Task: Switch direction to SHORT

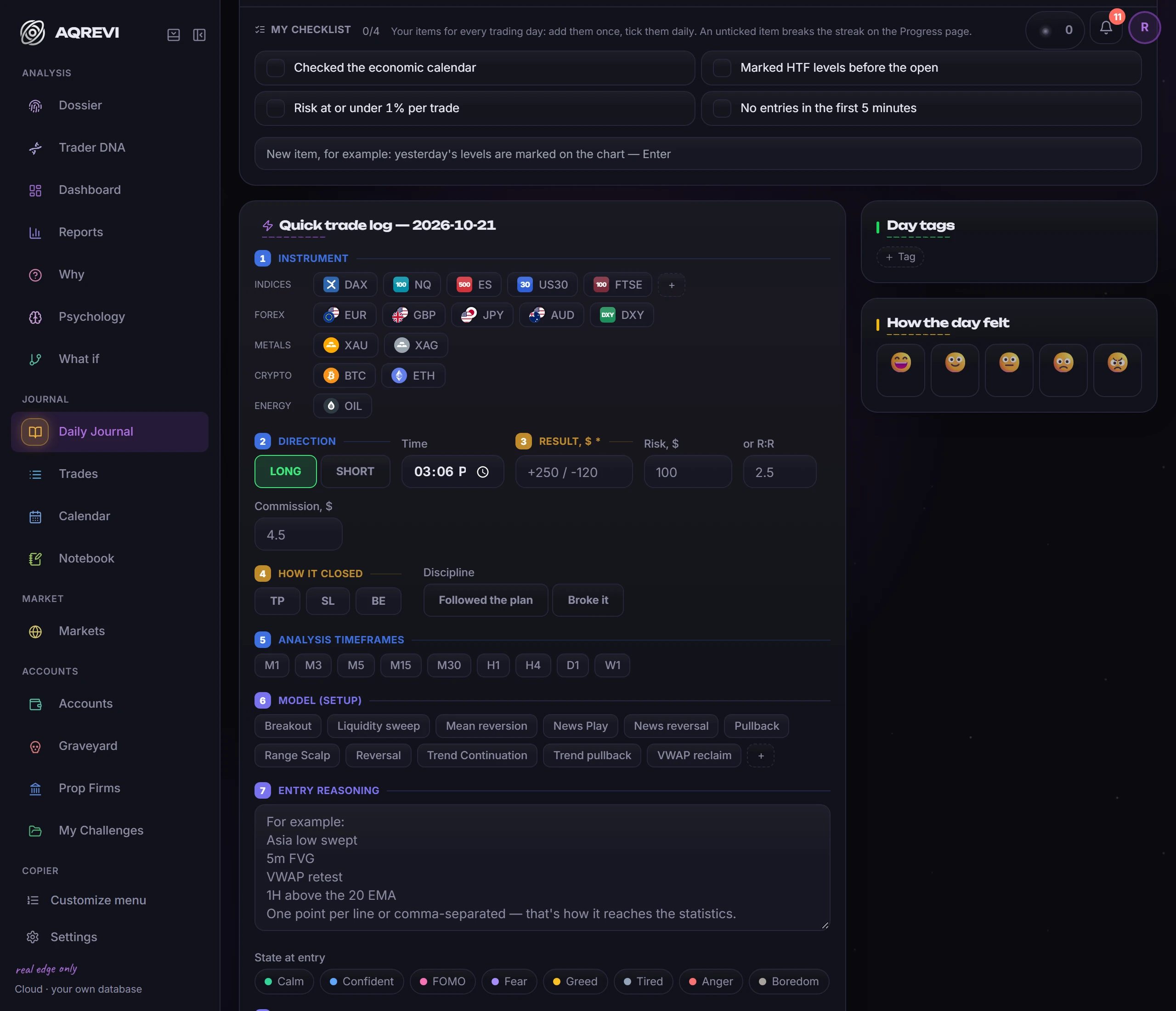Action: 355,472
